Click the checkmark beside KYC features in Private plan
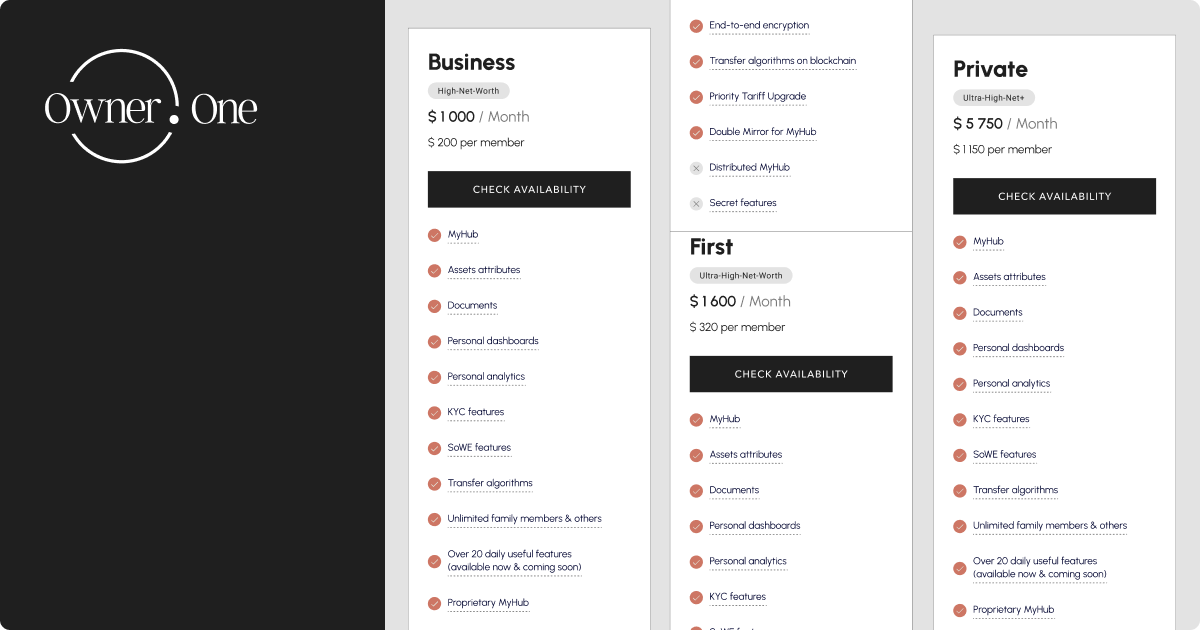Screen dimensions: 1200x630 point(958,419)
